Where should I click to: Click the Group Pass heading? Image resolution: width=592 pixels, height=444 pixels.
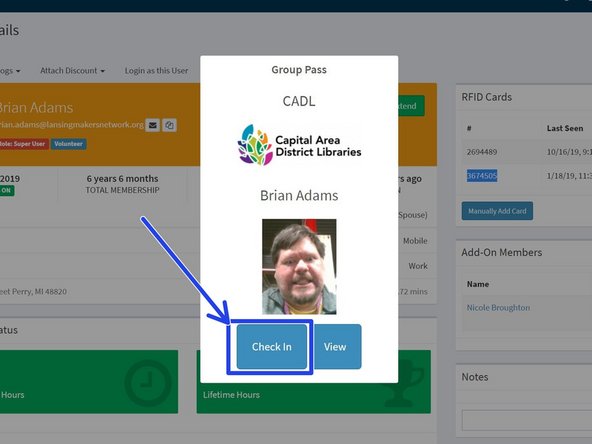(299, 70)
